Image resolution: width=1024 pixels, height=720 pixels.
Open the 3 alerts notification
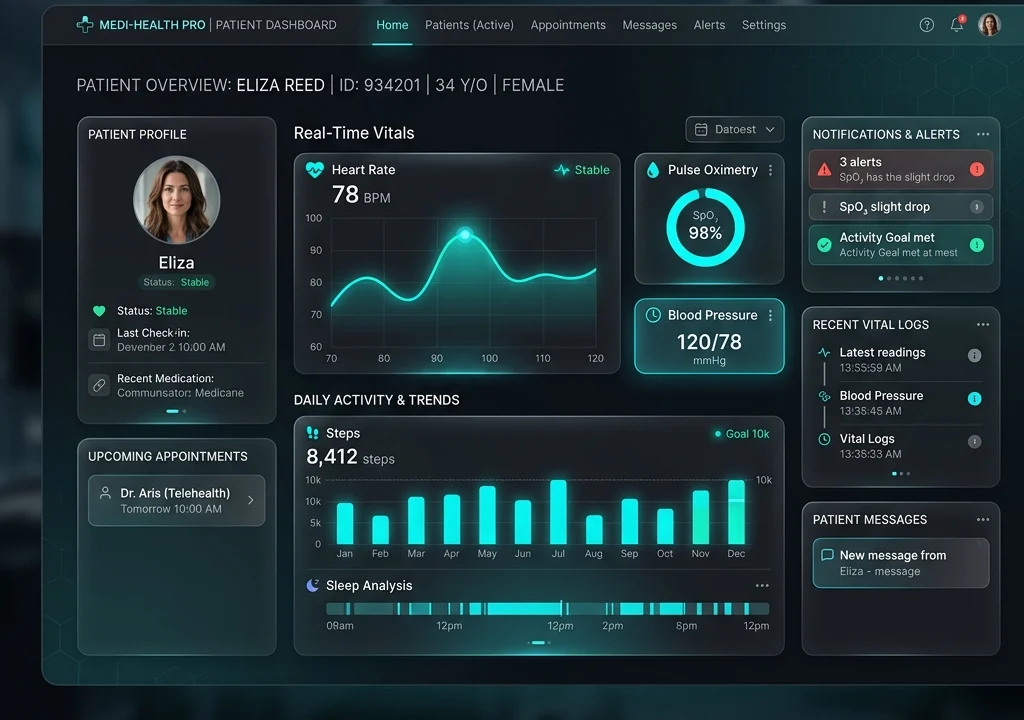point(901,169)
